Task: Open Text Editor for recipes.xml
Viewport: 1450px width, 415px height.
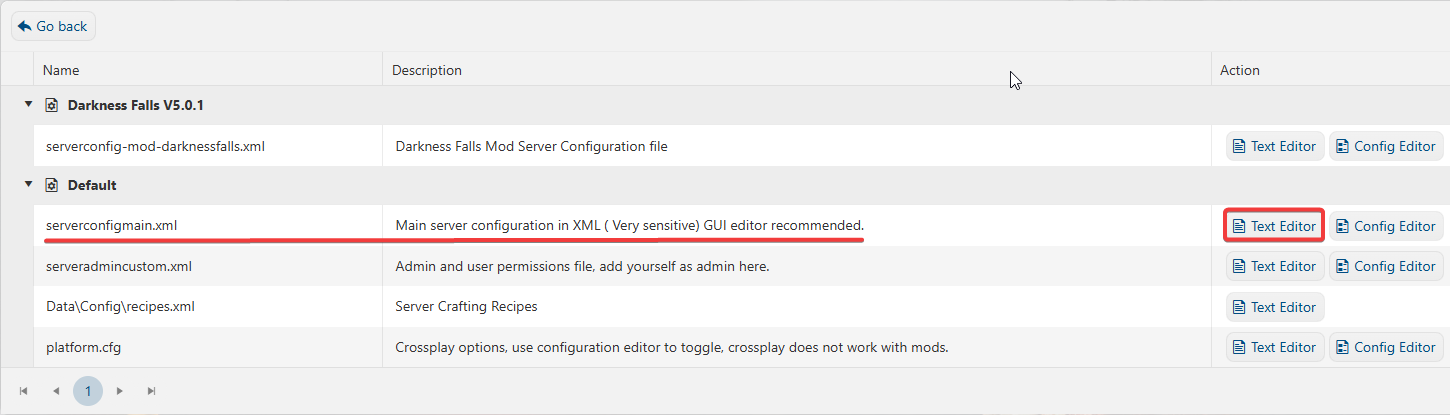Action: point(1275,307)
